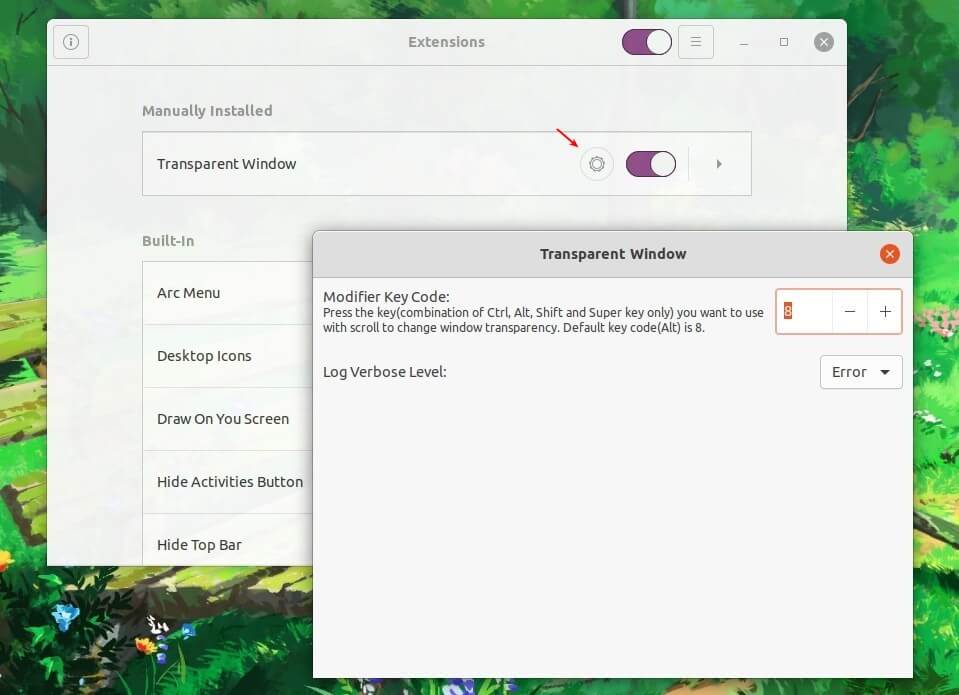Open Transparent Window settings via the gear icon
The image size is (959, 695).
point(596,163)
